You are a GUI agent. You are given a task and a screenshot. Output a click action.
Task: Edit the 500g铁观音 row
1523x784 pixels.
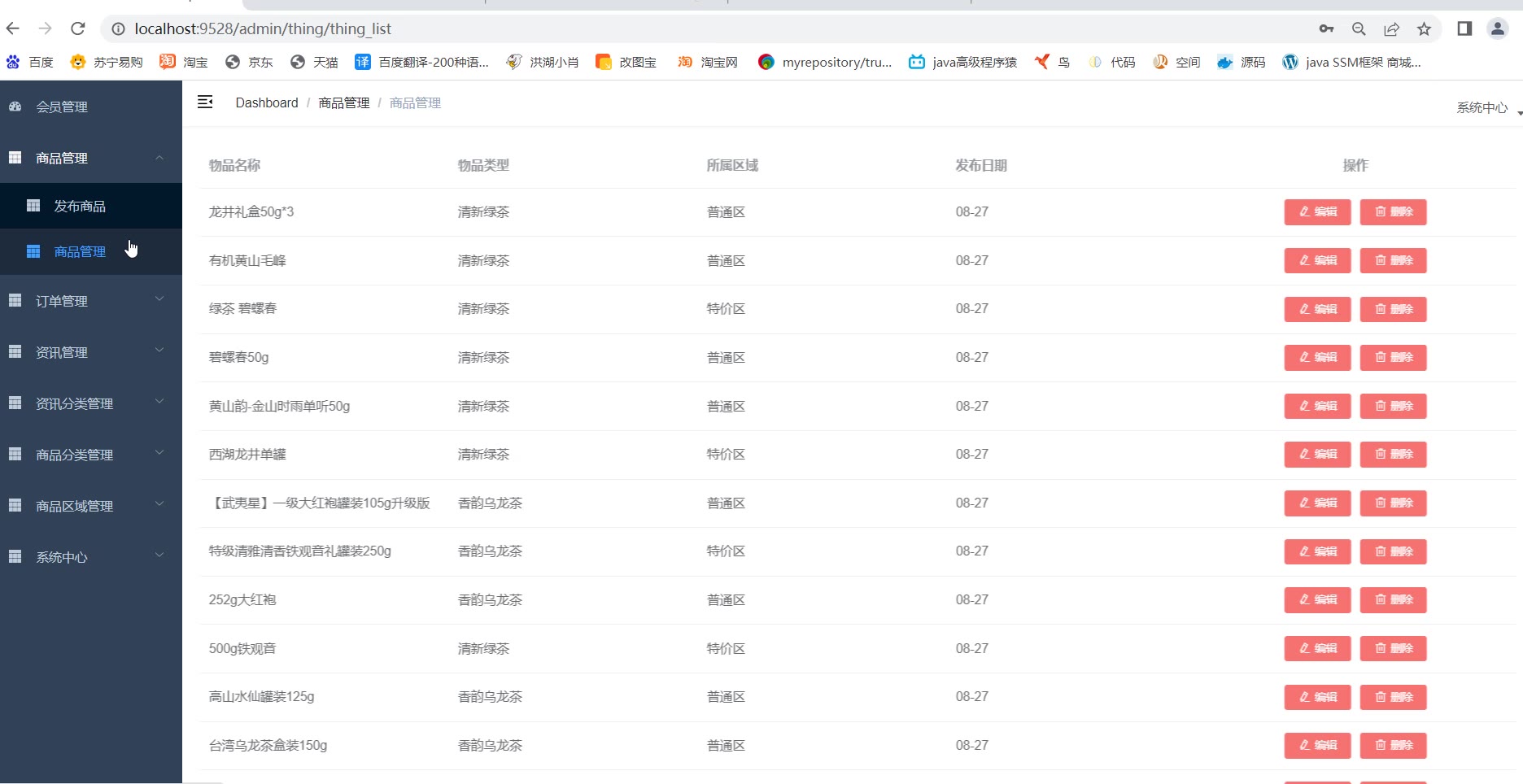coord(1317,649)
